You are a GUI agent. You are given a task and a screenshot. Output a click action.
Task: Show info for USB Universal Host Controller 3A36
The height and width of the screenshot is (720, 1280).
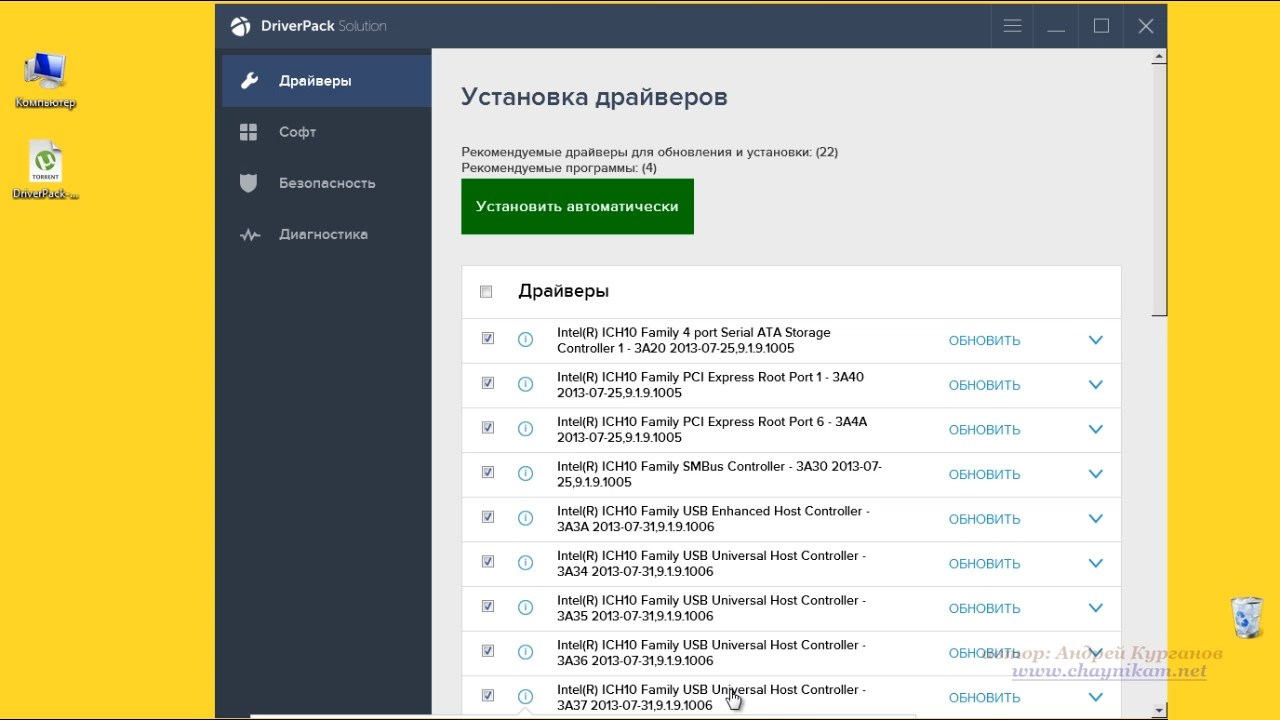tap(525, 652)
